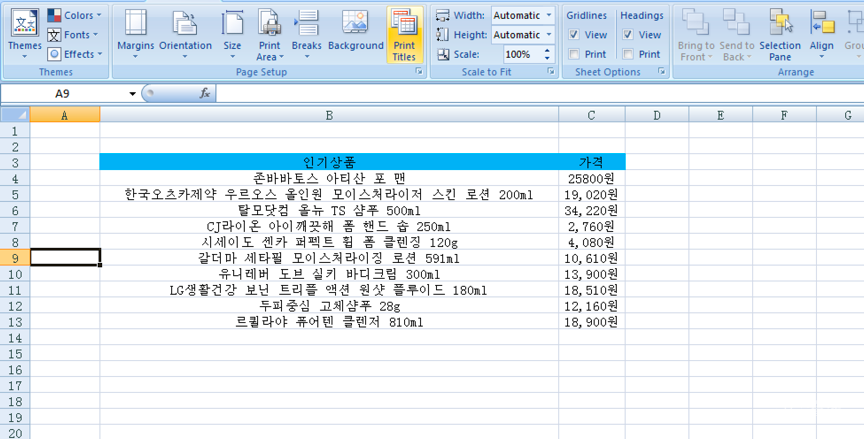Choose page Orientation
Screen dimensions: 864x439
(x=185, y=34)
